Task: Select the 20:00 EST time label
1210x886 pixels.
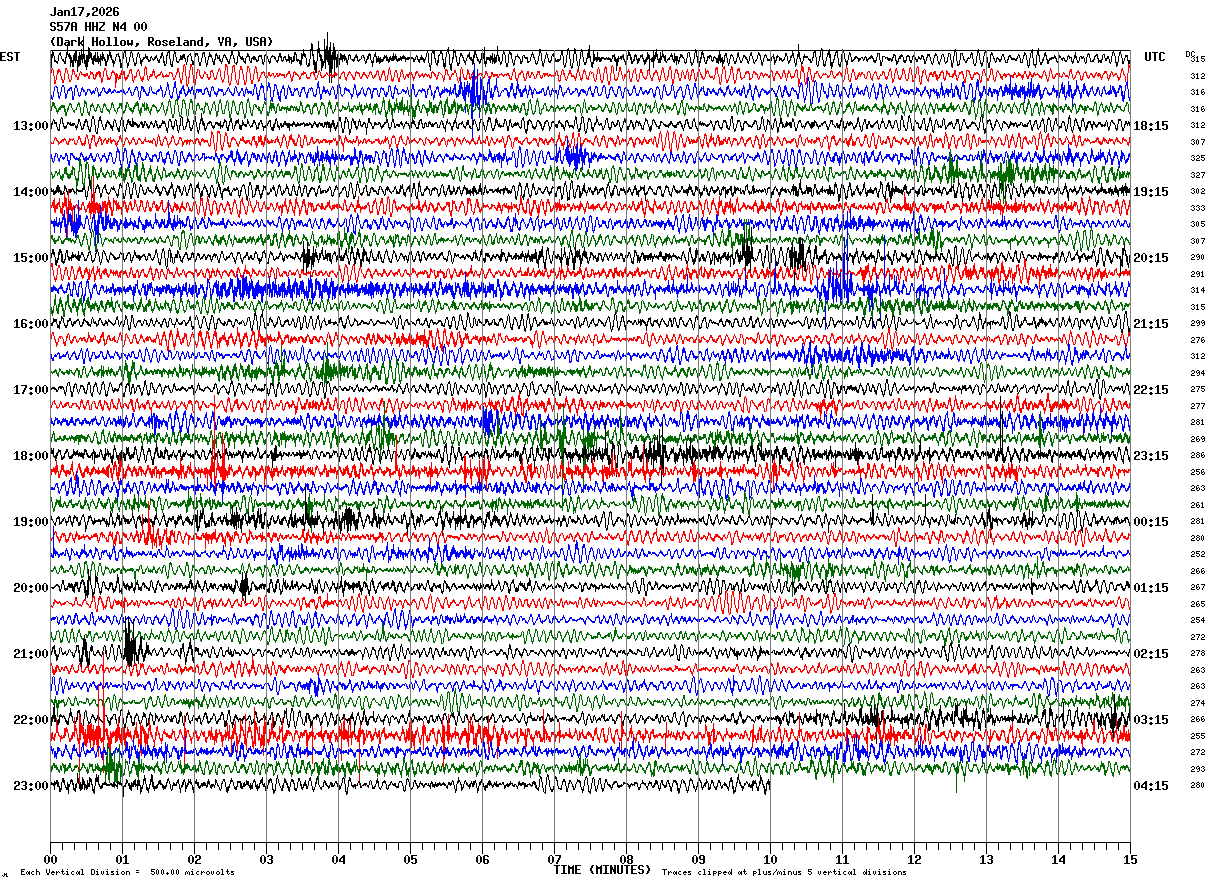Action: tap(30, 587)
